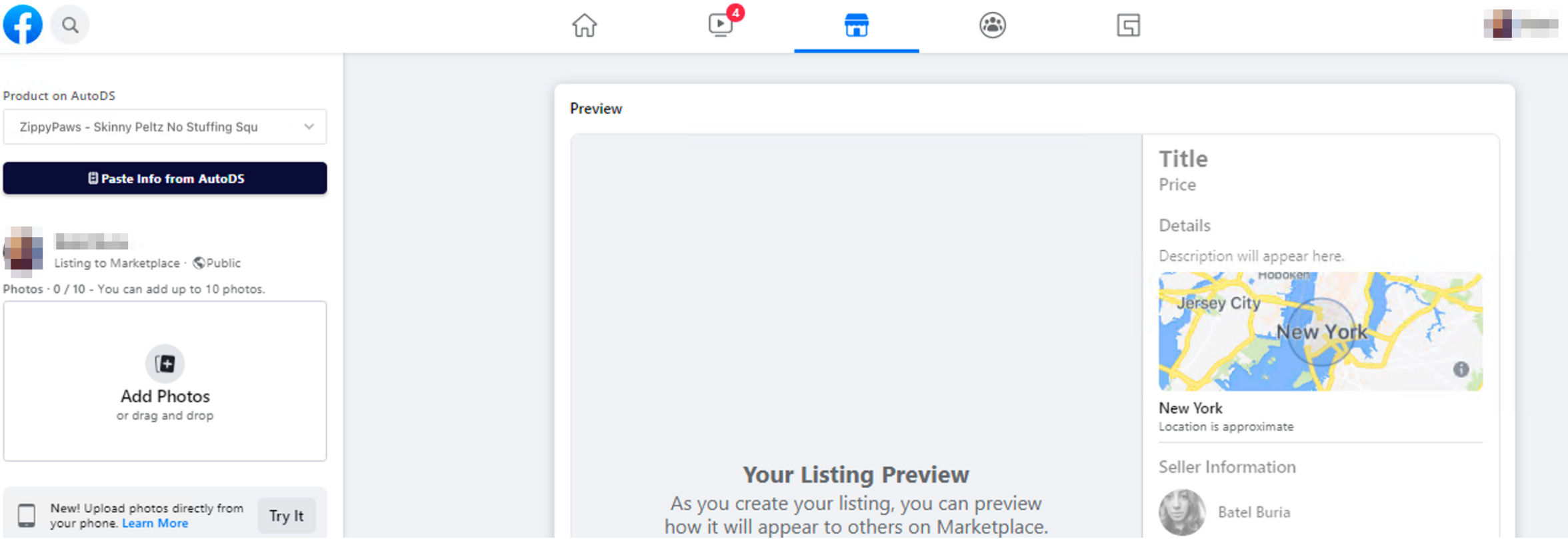This screenshot has width=1568, height=539.
Task: Click 'Photos · 0 / 10' counter text
Action: (x=44, y=289)
